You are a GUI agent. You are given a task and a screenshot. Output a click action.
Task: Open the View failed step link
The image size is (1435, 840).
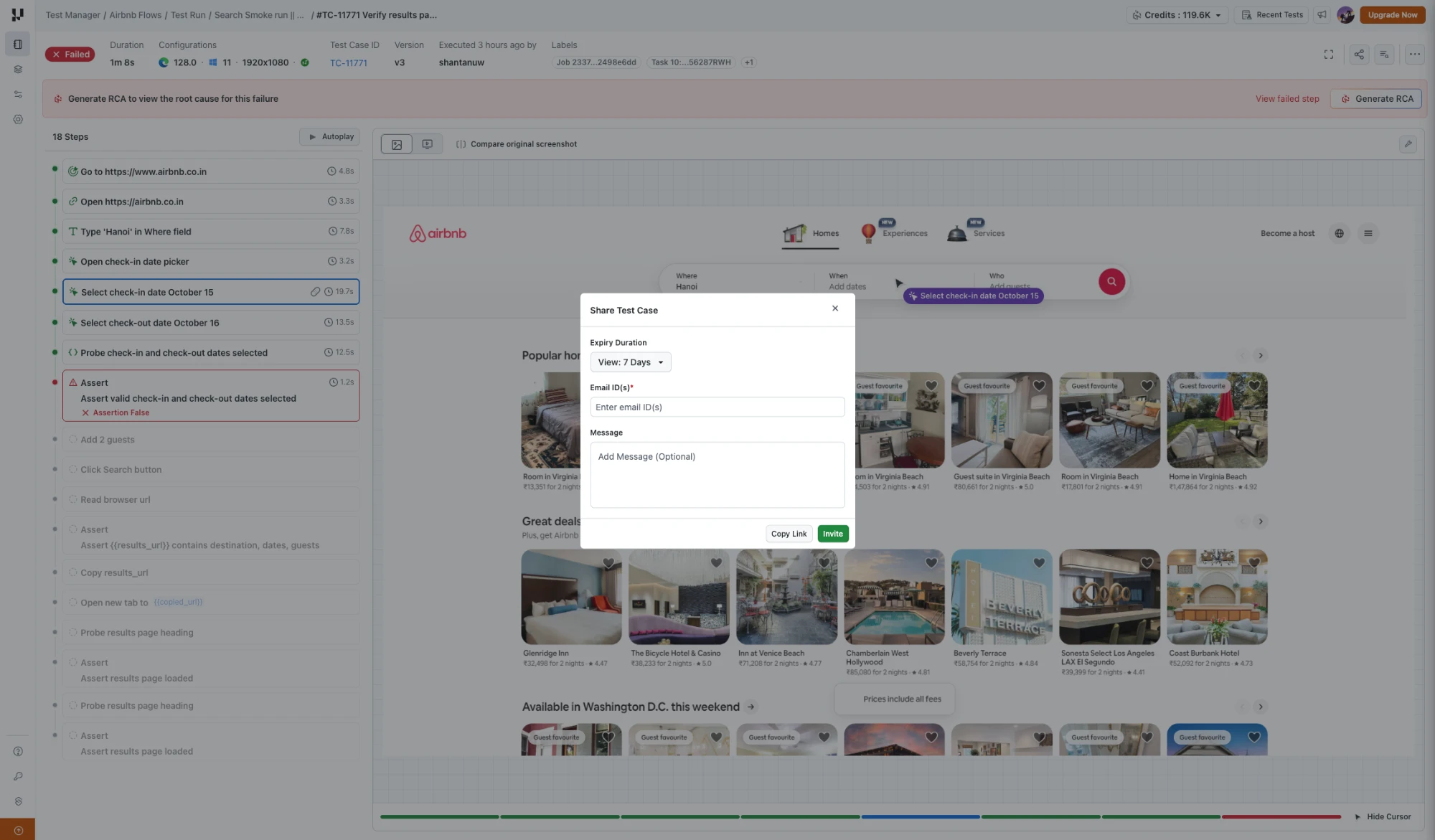click(1287, 99)
